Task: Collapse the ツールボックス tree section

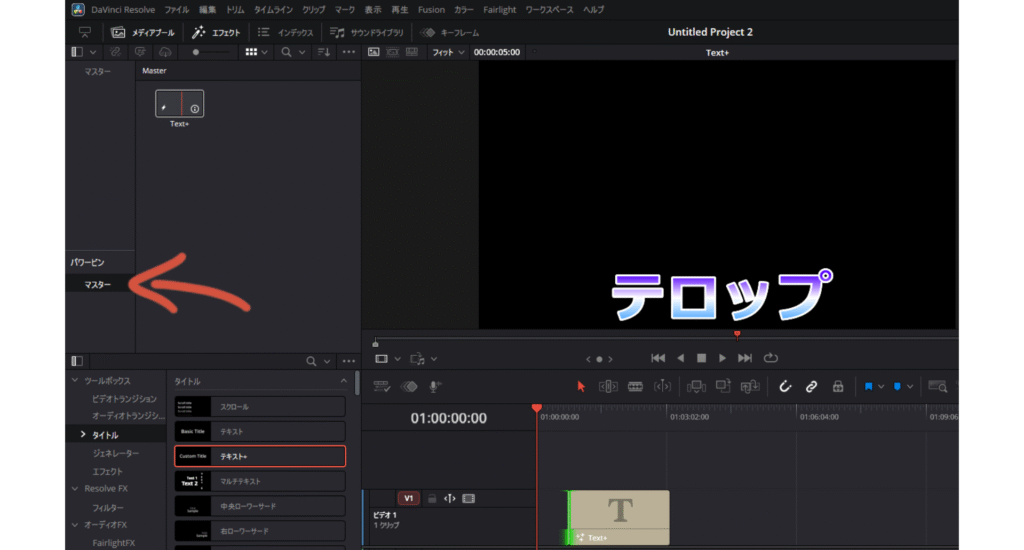Action: tap(74, 381)
